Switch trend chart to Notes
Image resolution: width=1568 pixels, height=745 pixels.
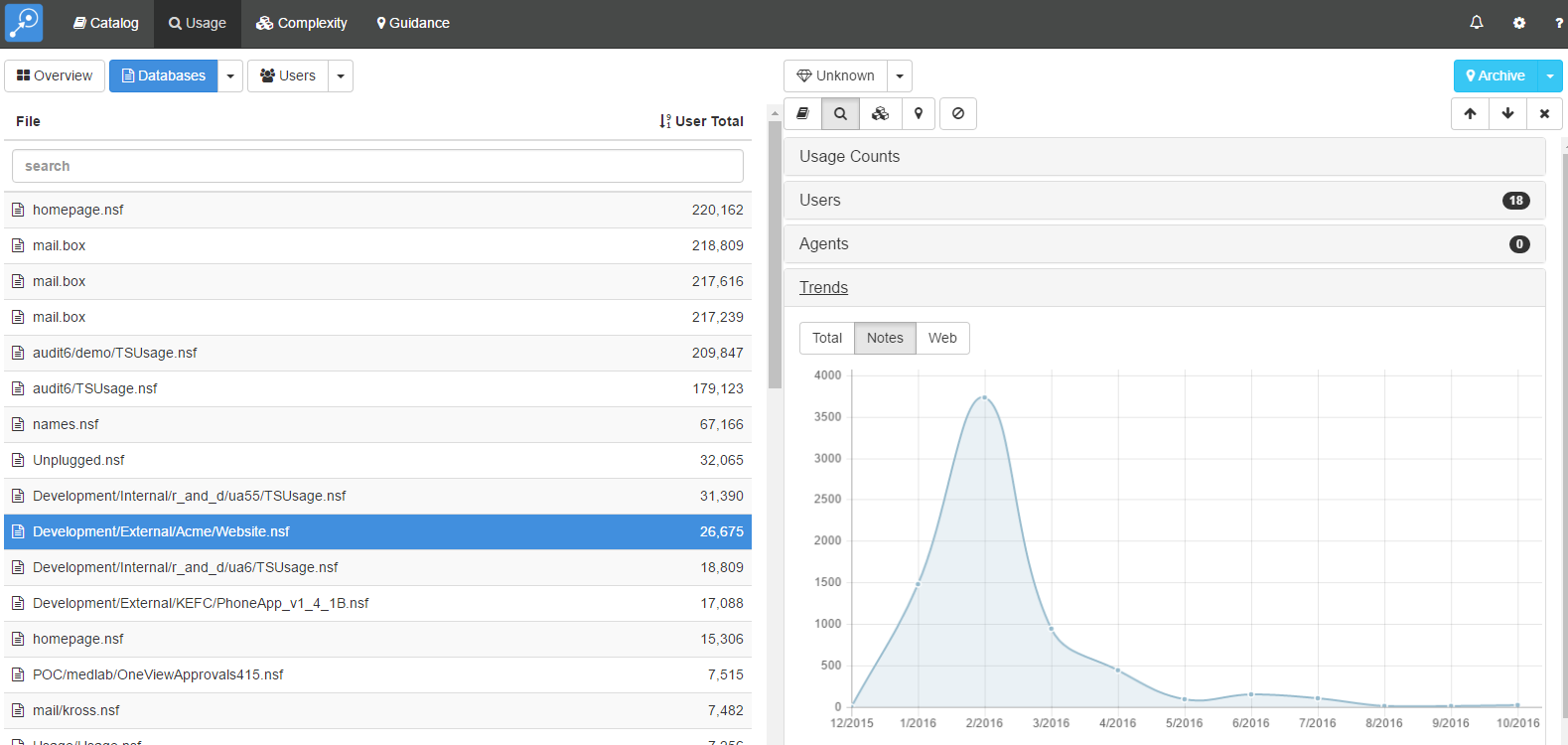(x=885, y=338)
